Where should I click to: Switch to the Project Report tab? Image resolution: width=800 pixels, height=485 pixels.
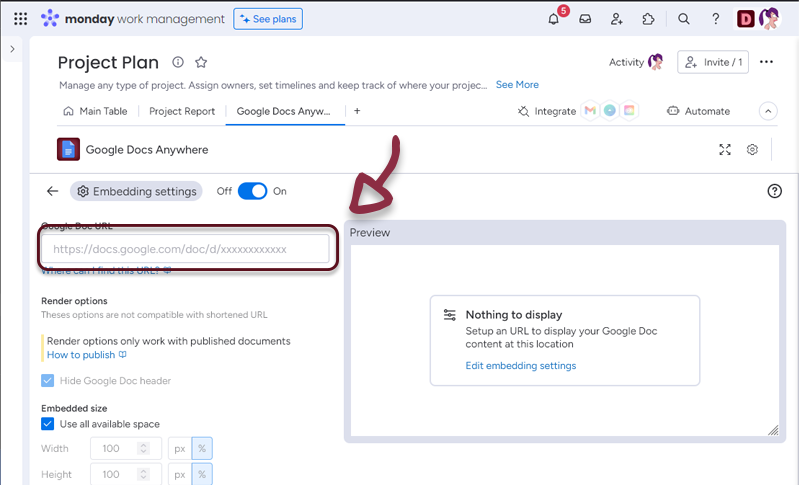[181, 111]
